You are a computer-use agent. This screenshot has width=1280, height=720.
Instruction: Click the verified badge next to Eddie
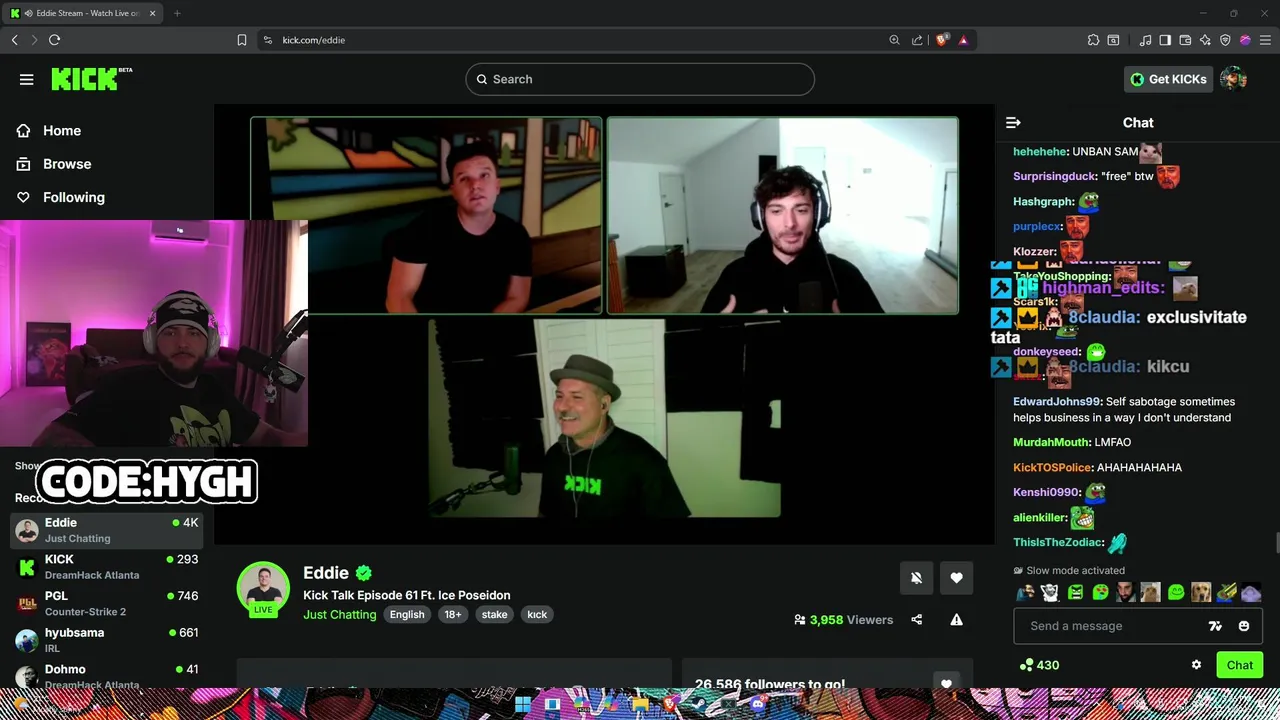click(364, 573)
